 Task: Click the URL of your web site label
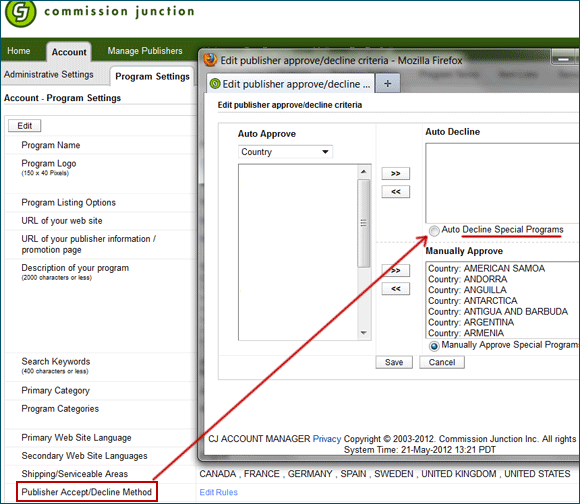click(x=62, y=220)
